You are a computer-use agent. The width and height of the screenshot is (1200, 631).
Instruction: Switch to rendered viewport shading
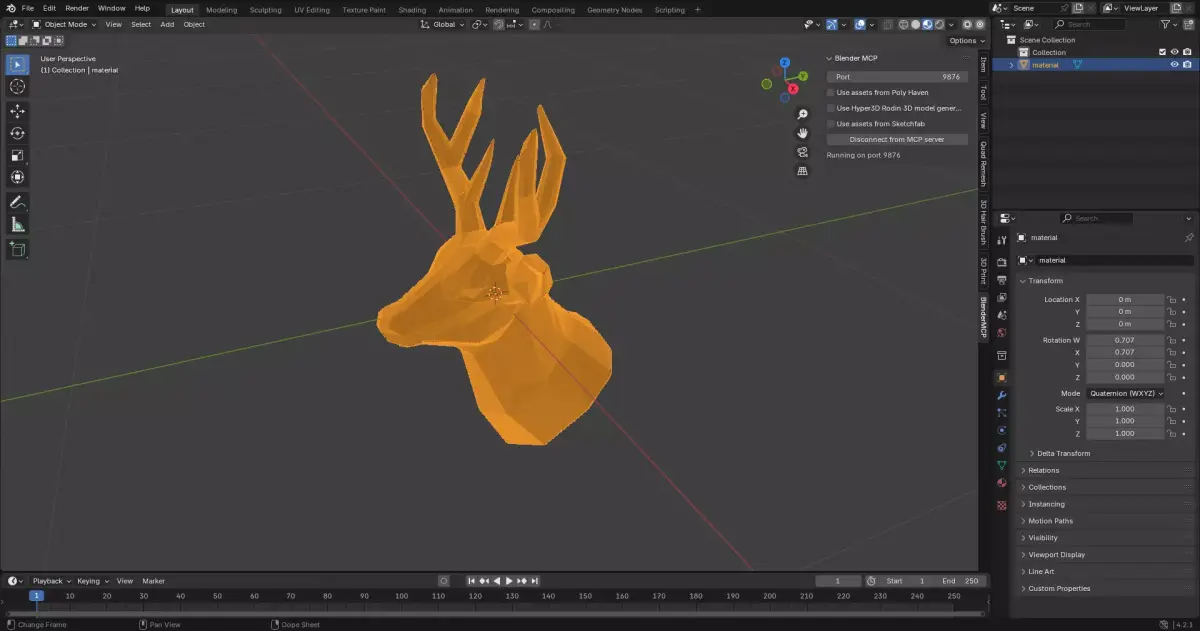pyautogui.click(x=940, y=24)
